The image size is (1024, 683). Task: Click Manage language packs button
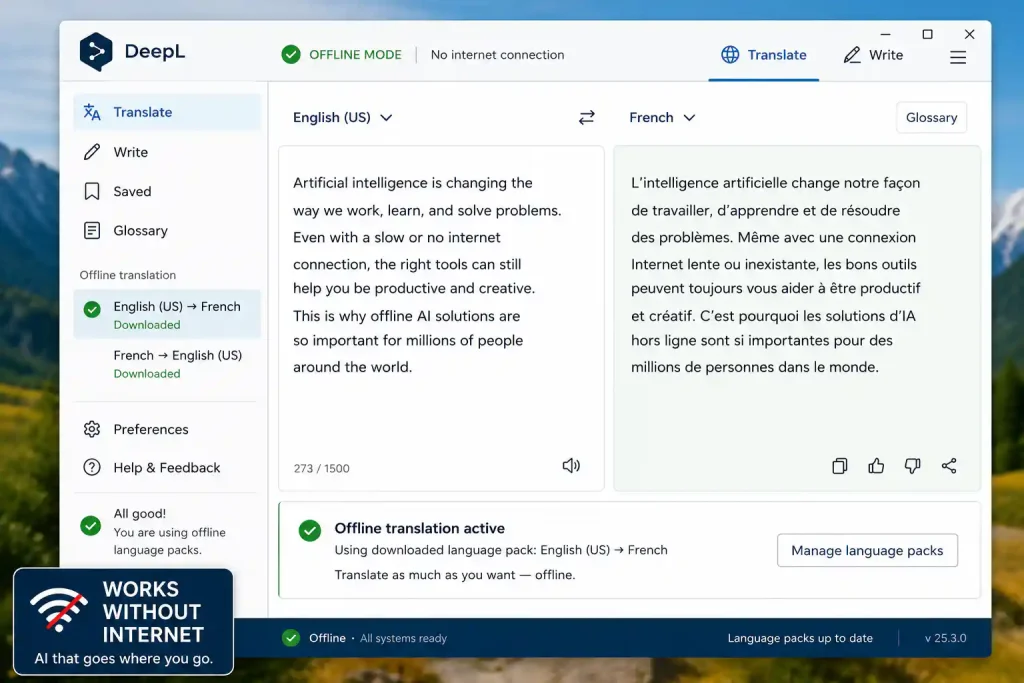[867, 550]
